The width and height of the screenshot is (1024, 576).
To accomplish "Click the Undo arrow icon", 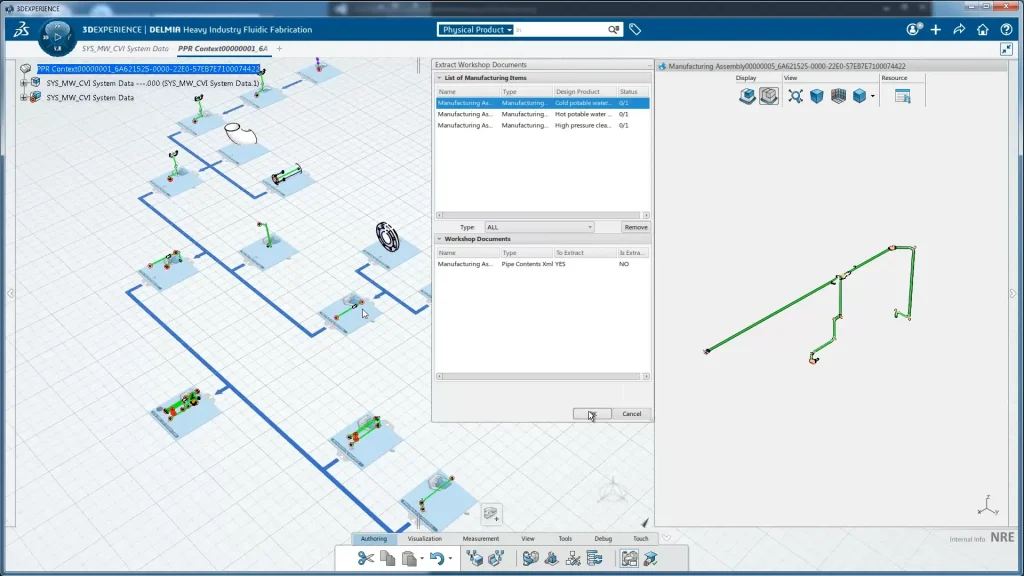I will 437,558.
